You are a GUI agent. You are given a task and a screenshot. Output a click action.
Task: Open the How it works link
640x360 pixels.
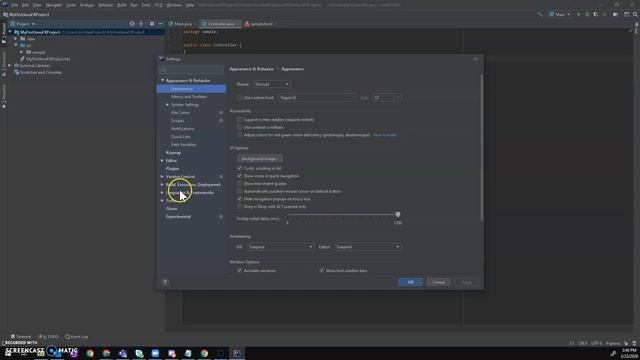click(384, 135)
